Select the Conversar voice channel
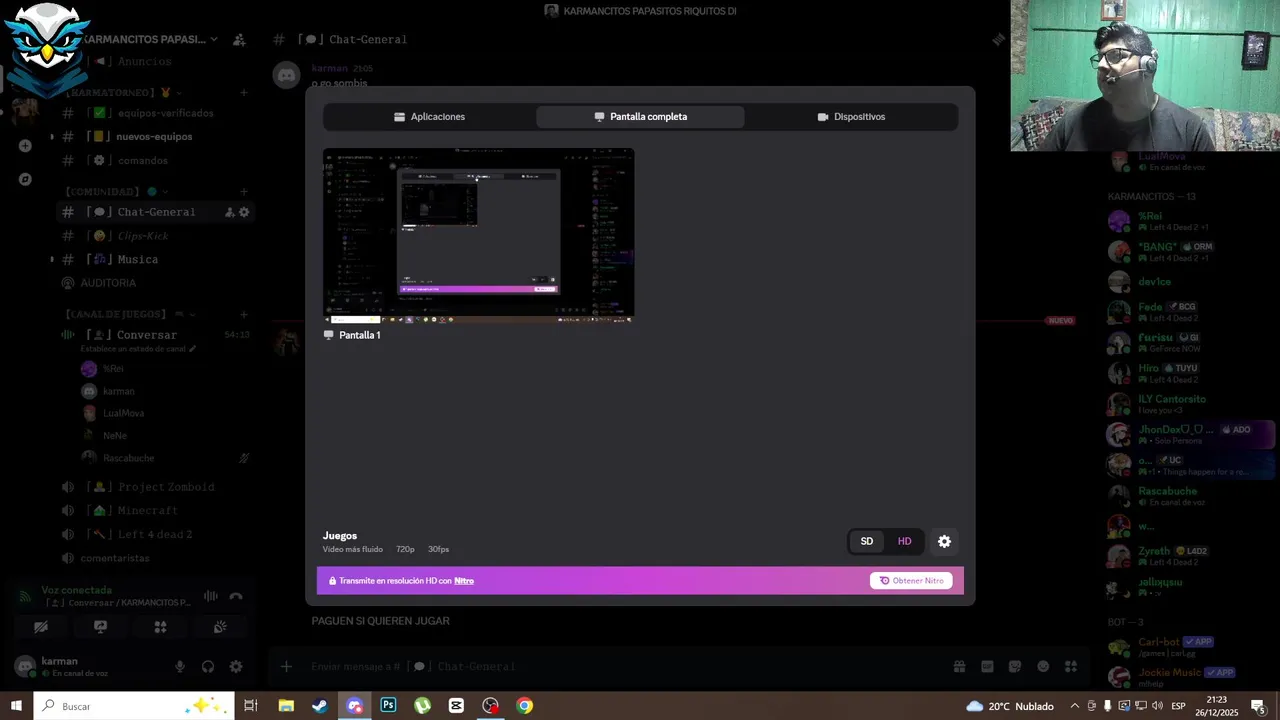This screenshot has width=1280, height=720. point(146,335)
